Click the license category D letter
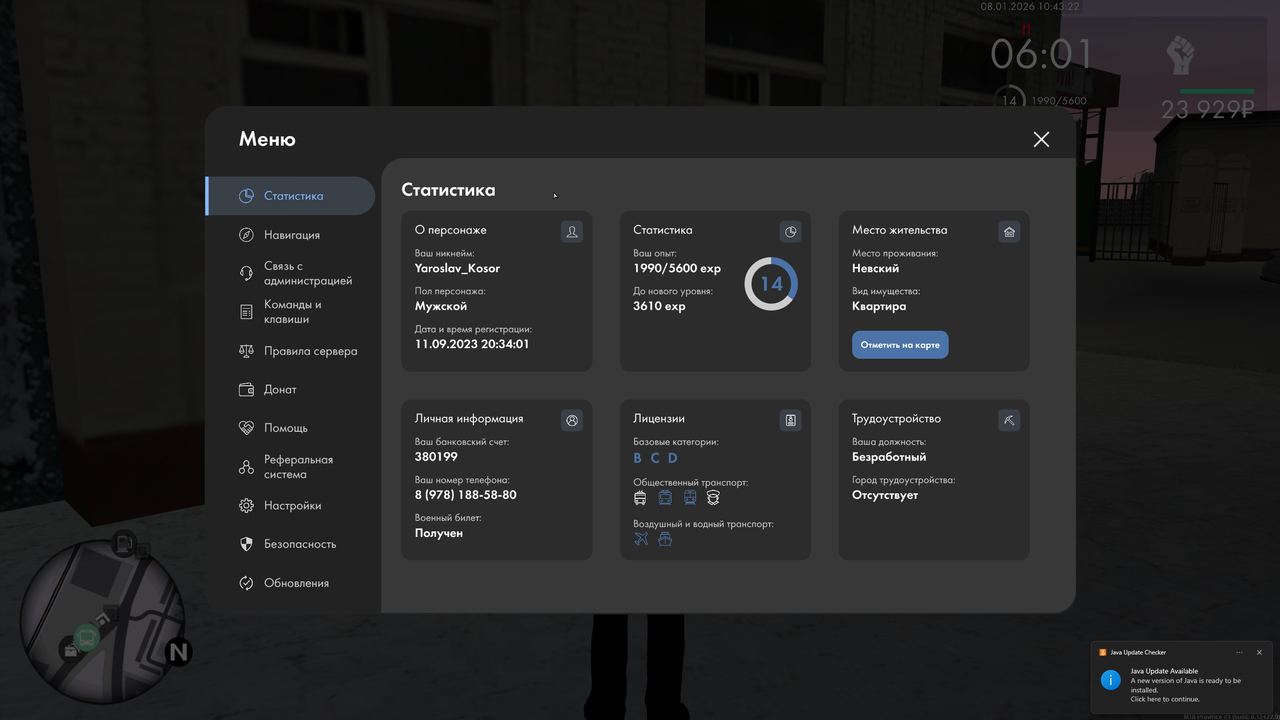Image resolution: width=1280 pixels, height=720 pixels. pos(673,458)
